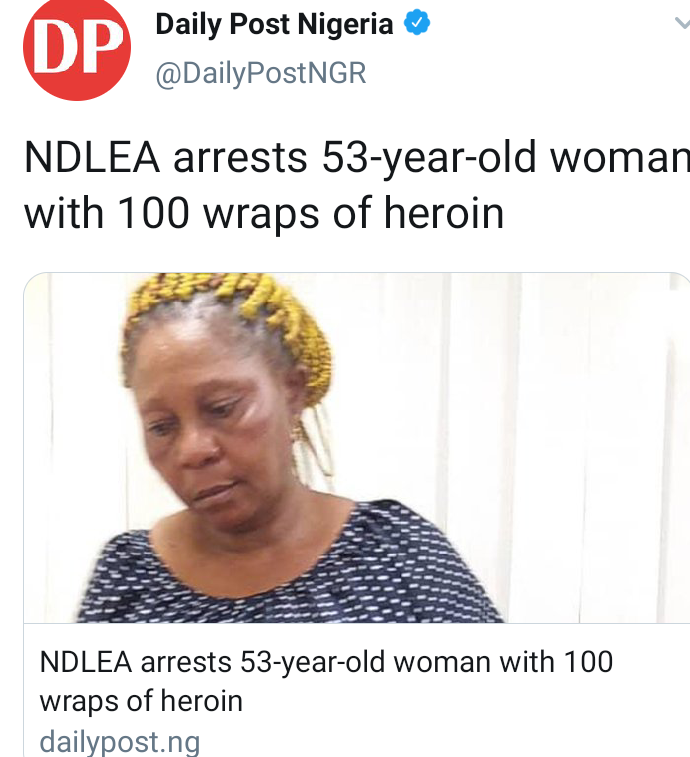The height and width of the screenshot is (757, 690).
Task: Expand the tweet options chevron
Action: 682,23
